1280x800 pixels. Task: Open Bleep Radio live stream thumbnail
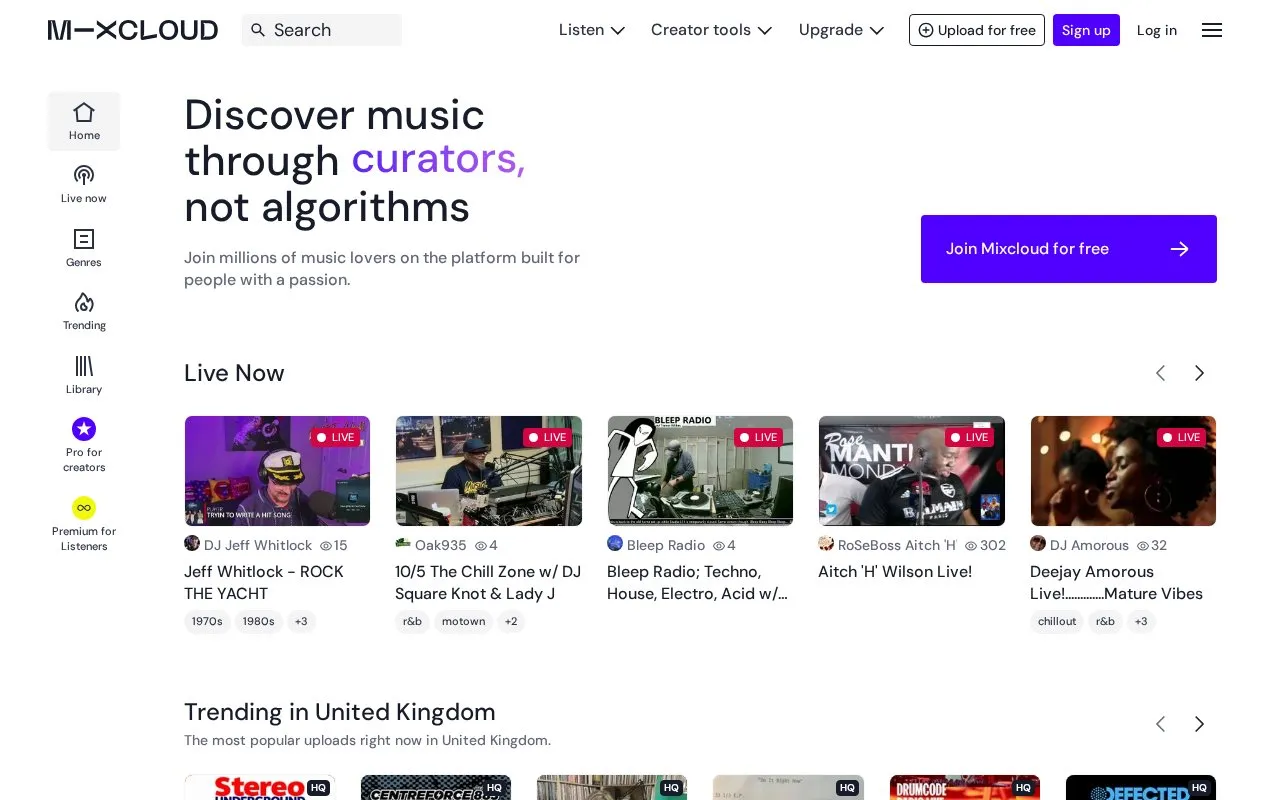(x=700, y=471)
